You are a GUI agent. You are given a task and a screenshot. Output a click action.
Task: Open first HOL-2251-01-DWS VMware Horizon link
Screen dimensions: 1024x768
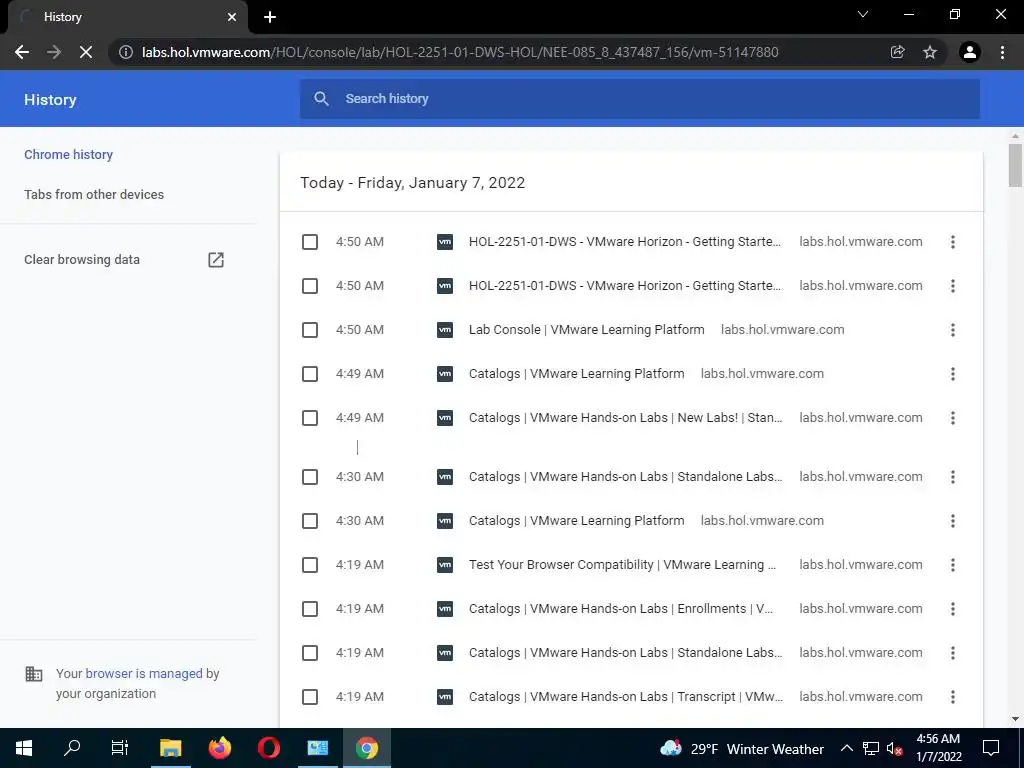tap(624, 242)
